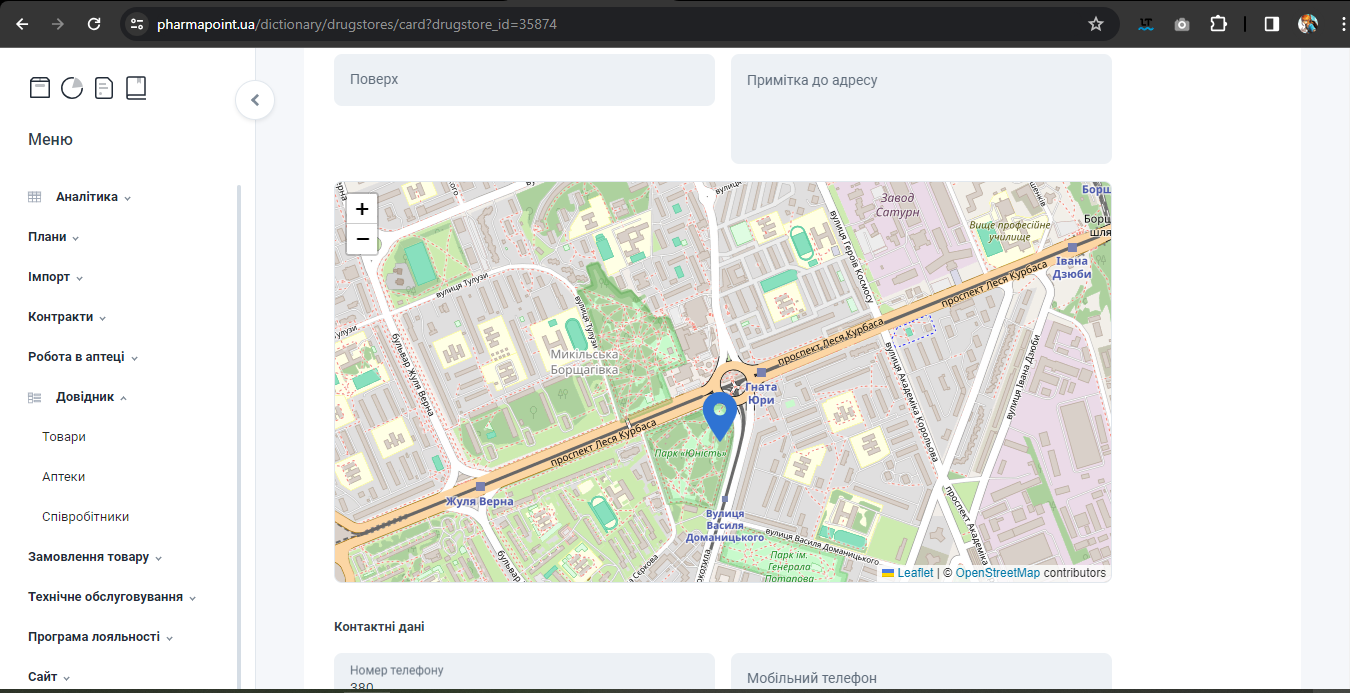Open the OpenStreetMap link

click(x=997, y=573)
